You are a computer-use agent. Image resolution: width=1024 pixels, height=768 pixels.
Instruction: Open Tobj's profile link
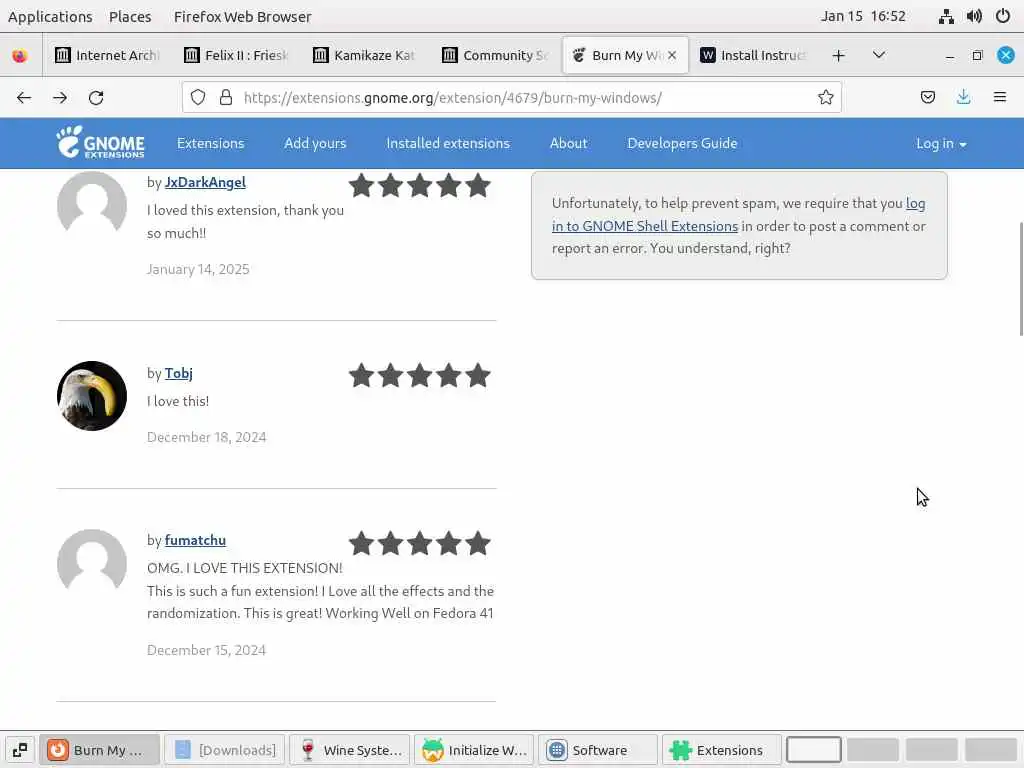[178, 373]
